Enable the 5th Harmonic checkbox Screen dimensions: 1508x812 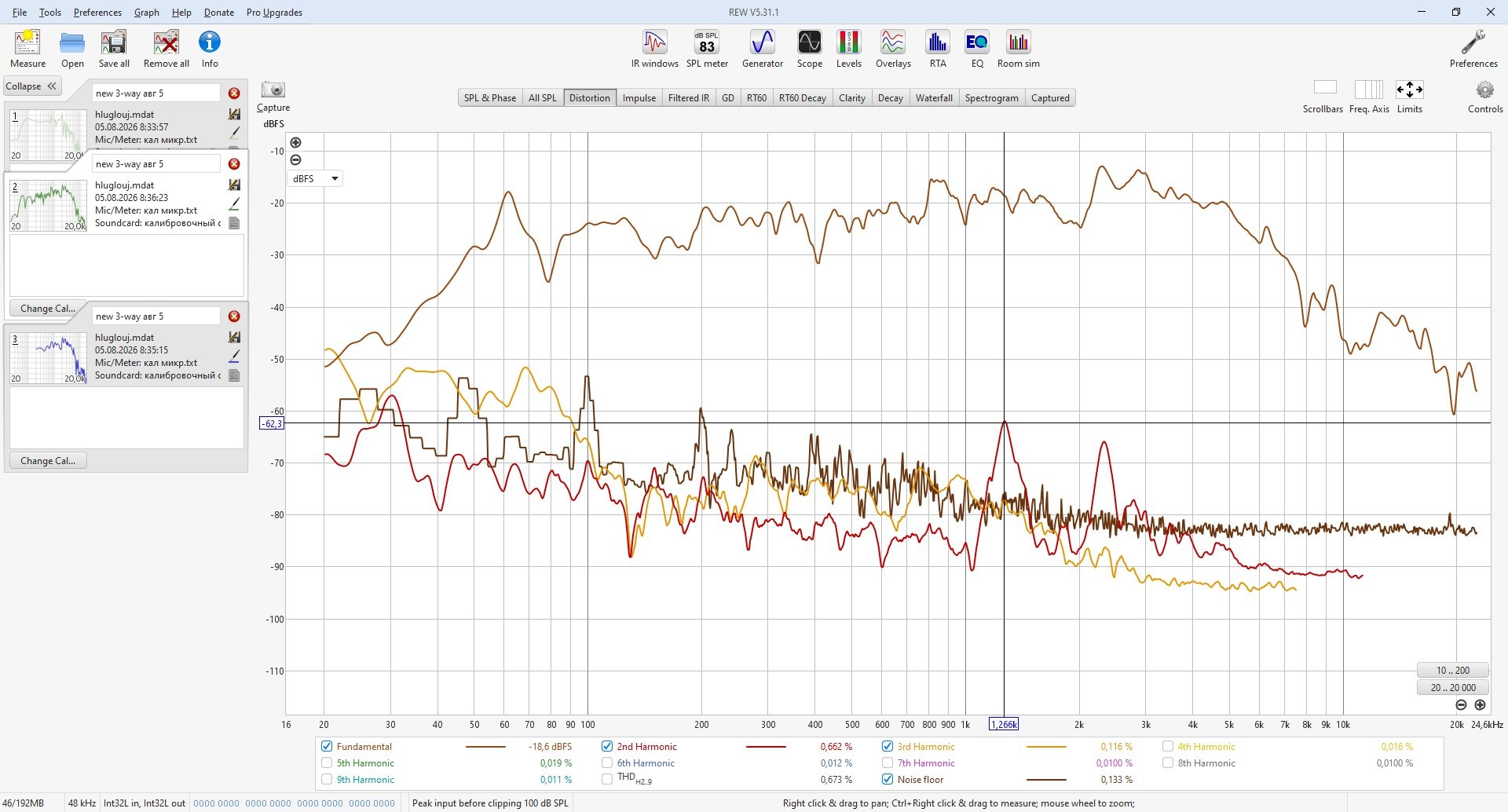pyautogui.click(x=327, y=763)
